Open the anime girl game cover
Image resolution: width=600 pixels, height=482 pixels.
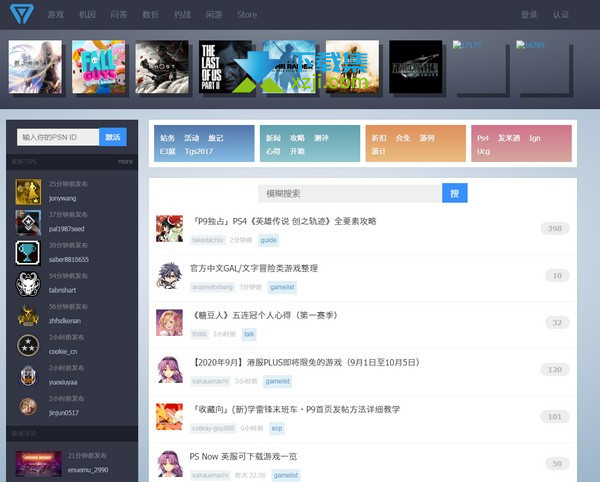coord(35,67)
